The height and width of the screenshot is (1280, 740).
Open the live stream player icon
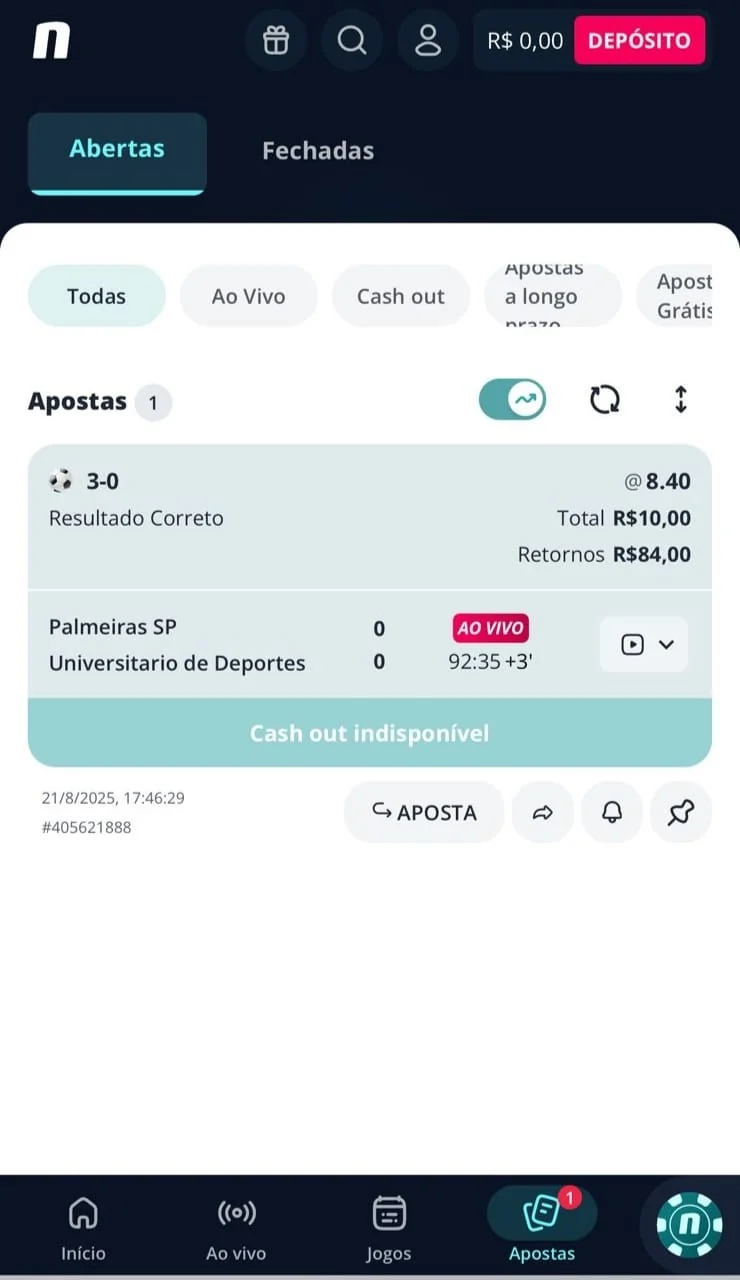coord(633,644)
